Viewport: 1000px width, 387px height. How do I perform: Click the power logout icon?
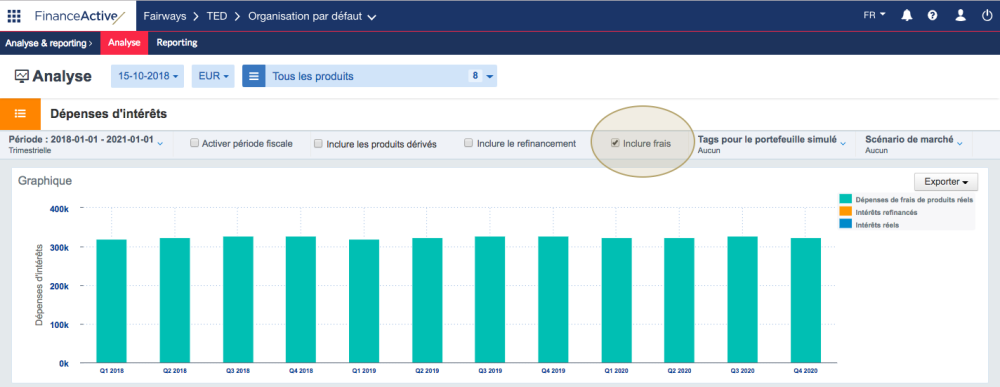click(x=987, y=15)
